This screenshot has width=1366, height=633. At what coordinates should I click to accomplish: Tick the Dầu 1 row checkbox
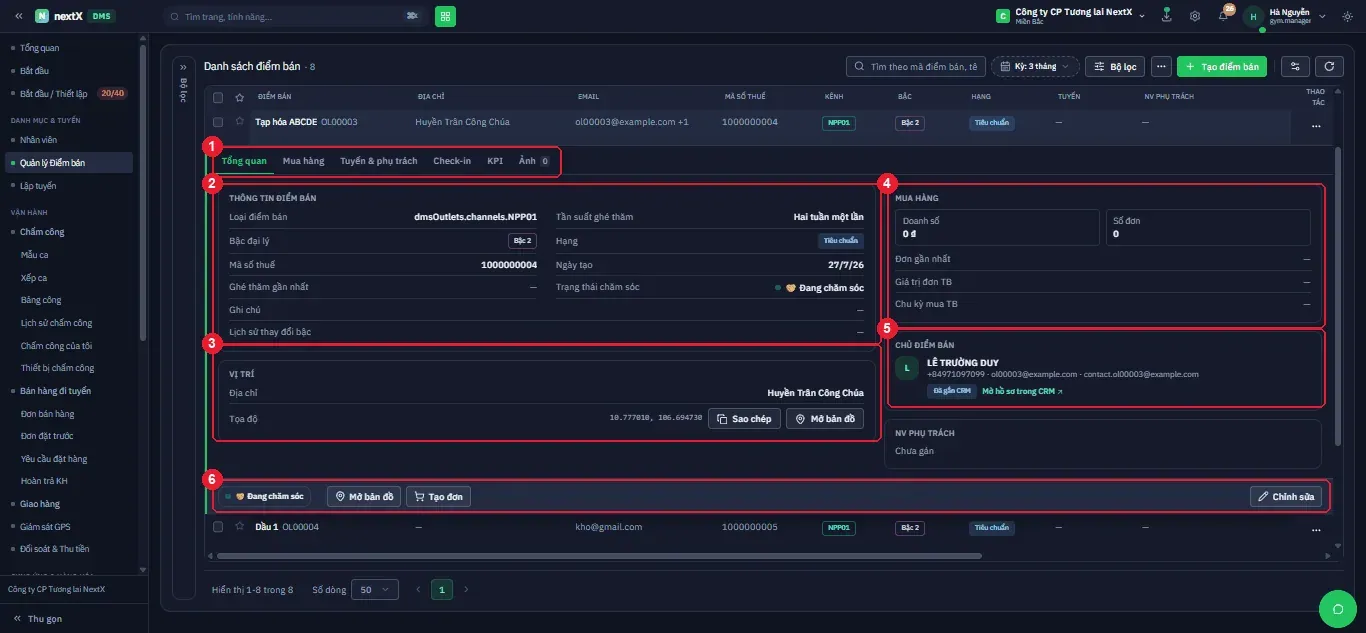pyautogui.click(x=218, y=527)
